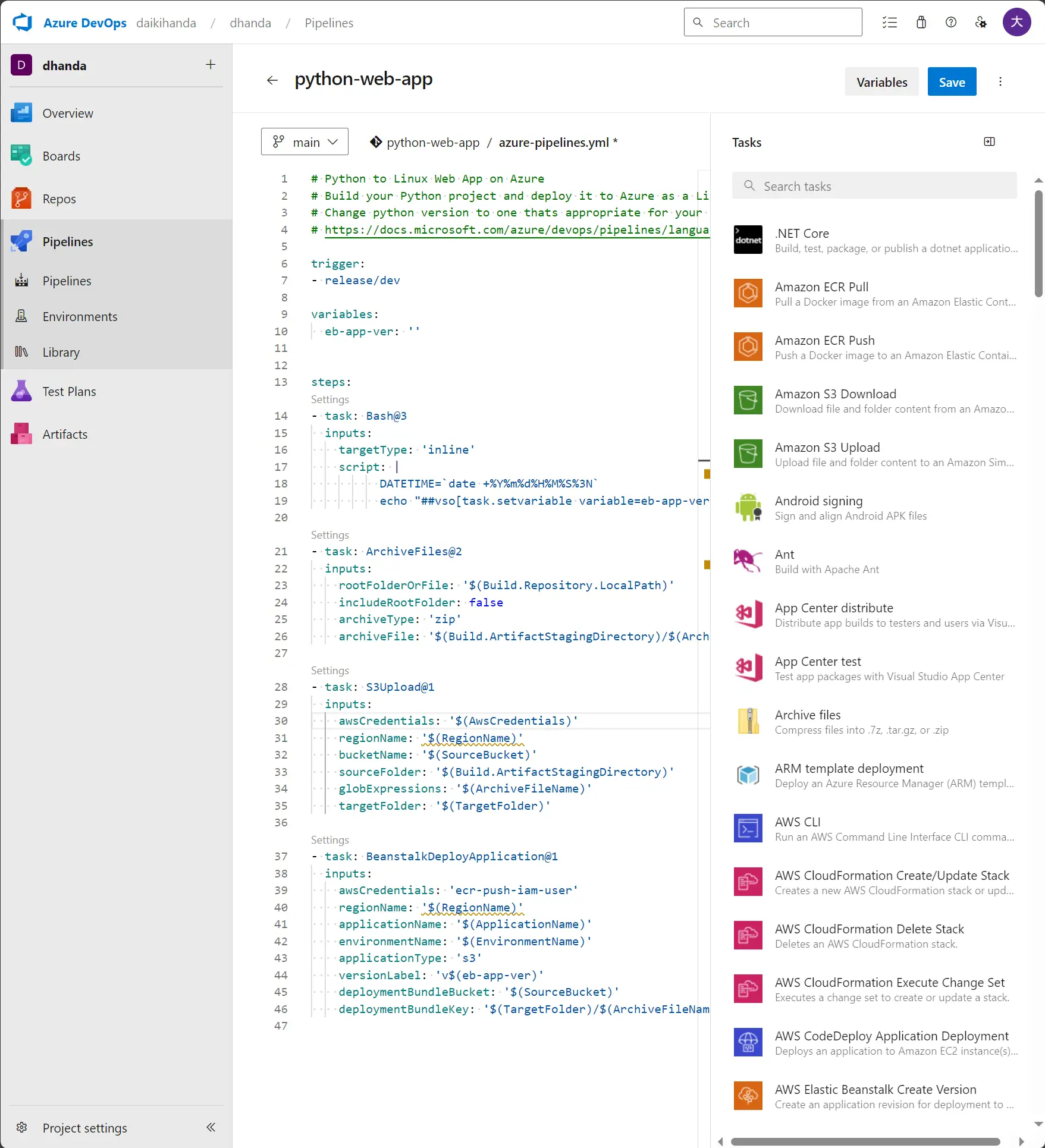Focus the top Search box

tap(773, 22)
